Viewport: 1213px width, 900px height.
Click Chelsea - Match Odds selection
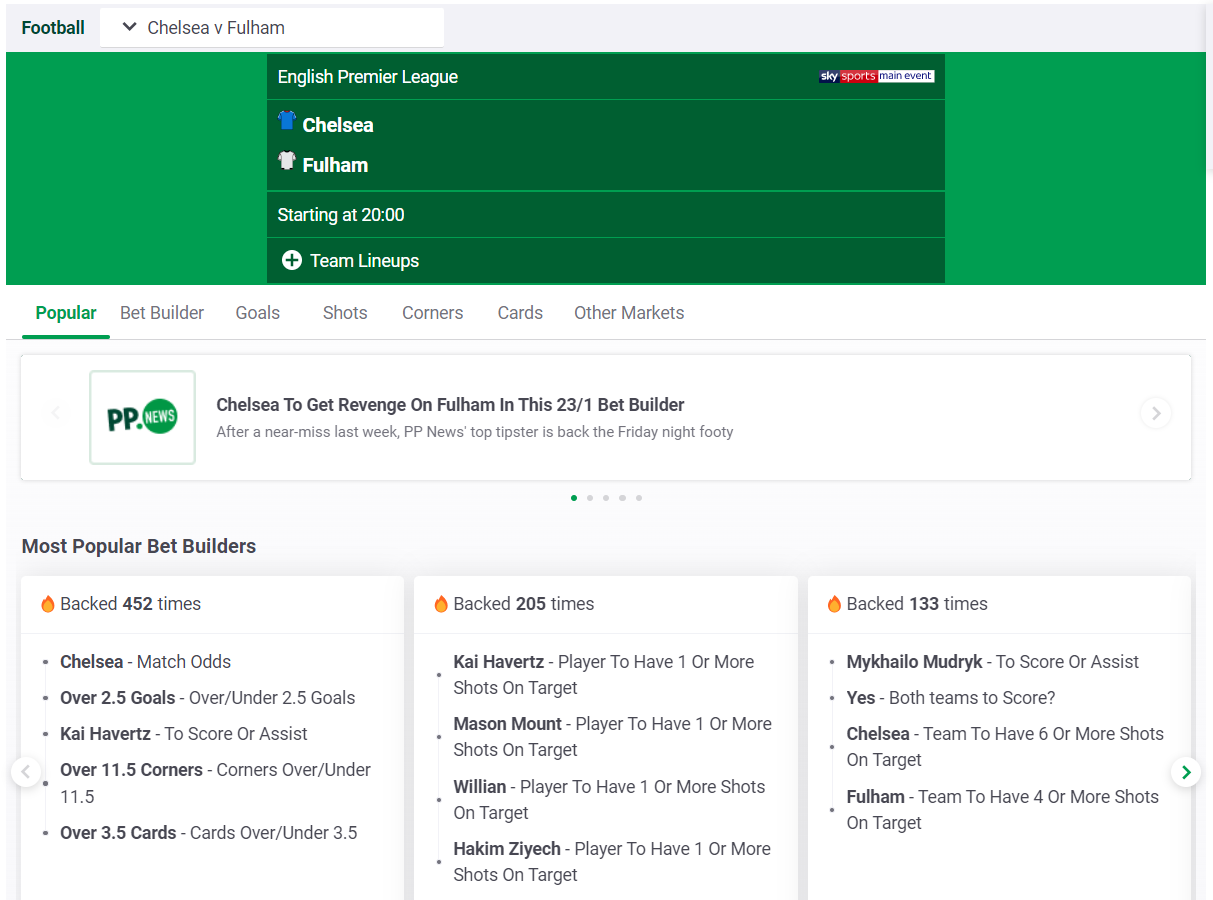(x=145, y=662)
